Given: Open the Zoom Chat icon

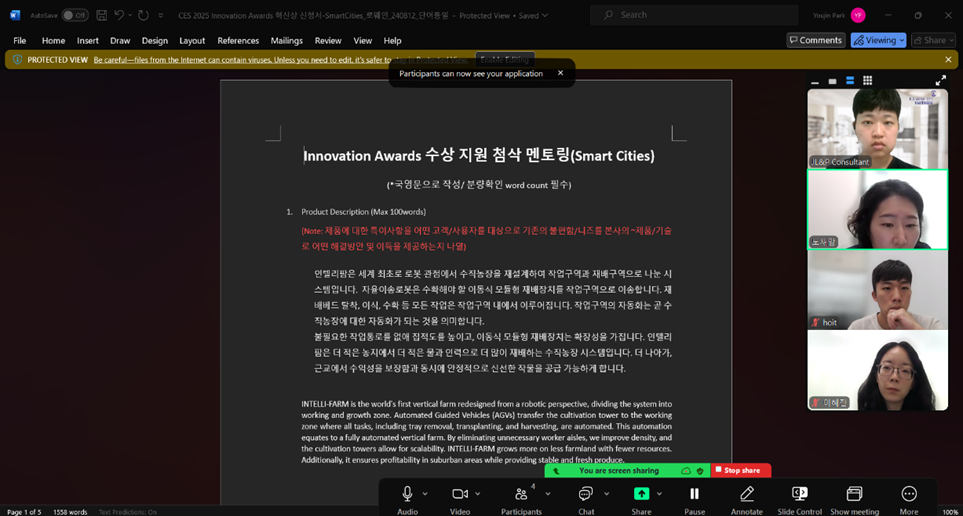Looking at the screenshot, I should (x=586, y=494).
